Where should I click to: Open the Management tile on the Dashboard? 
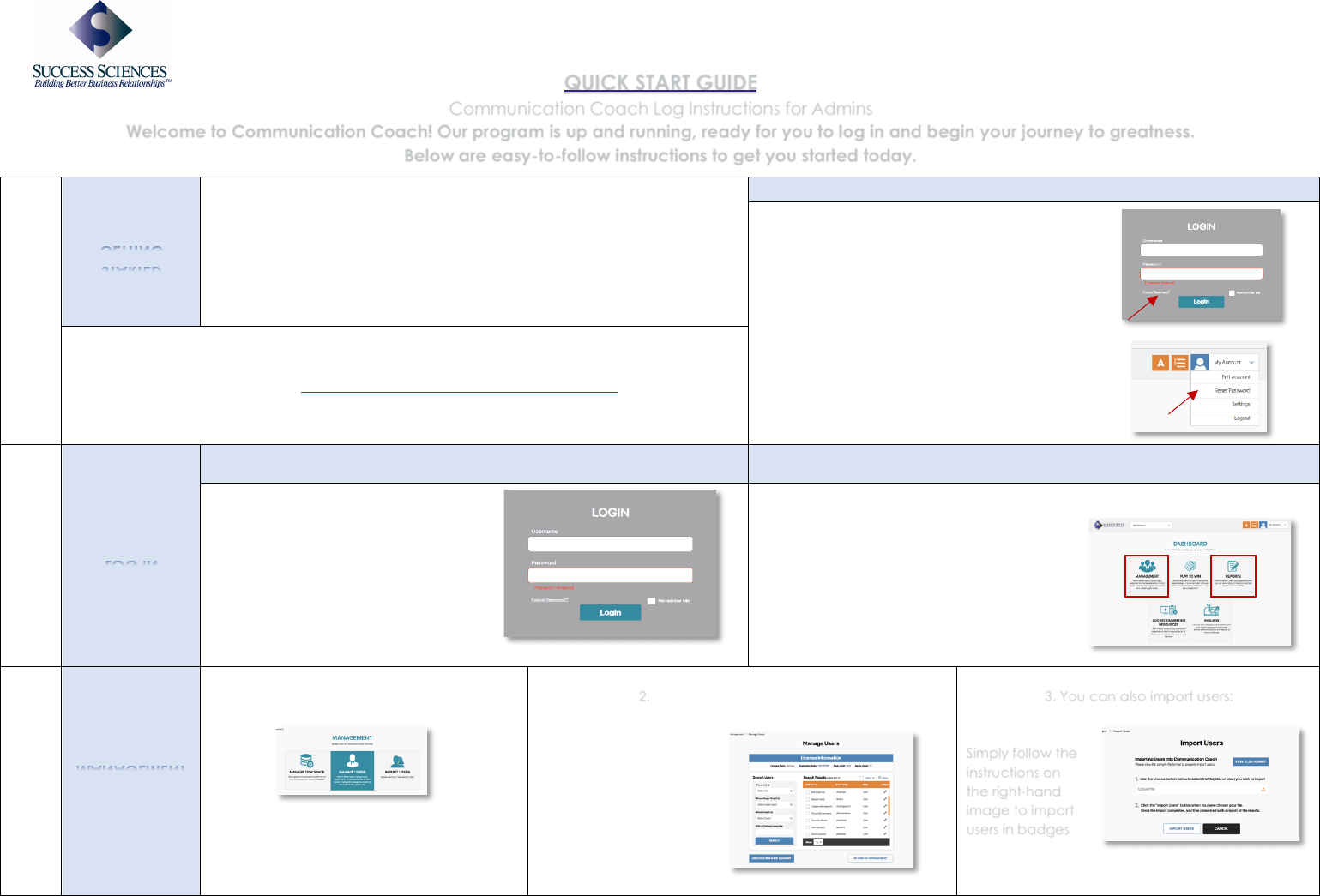pos(1147,576)
